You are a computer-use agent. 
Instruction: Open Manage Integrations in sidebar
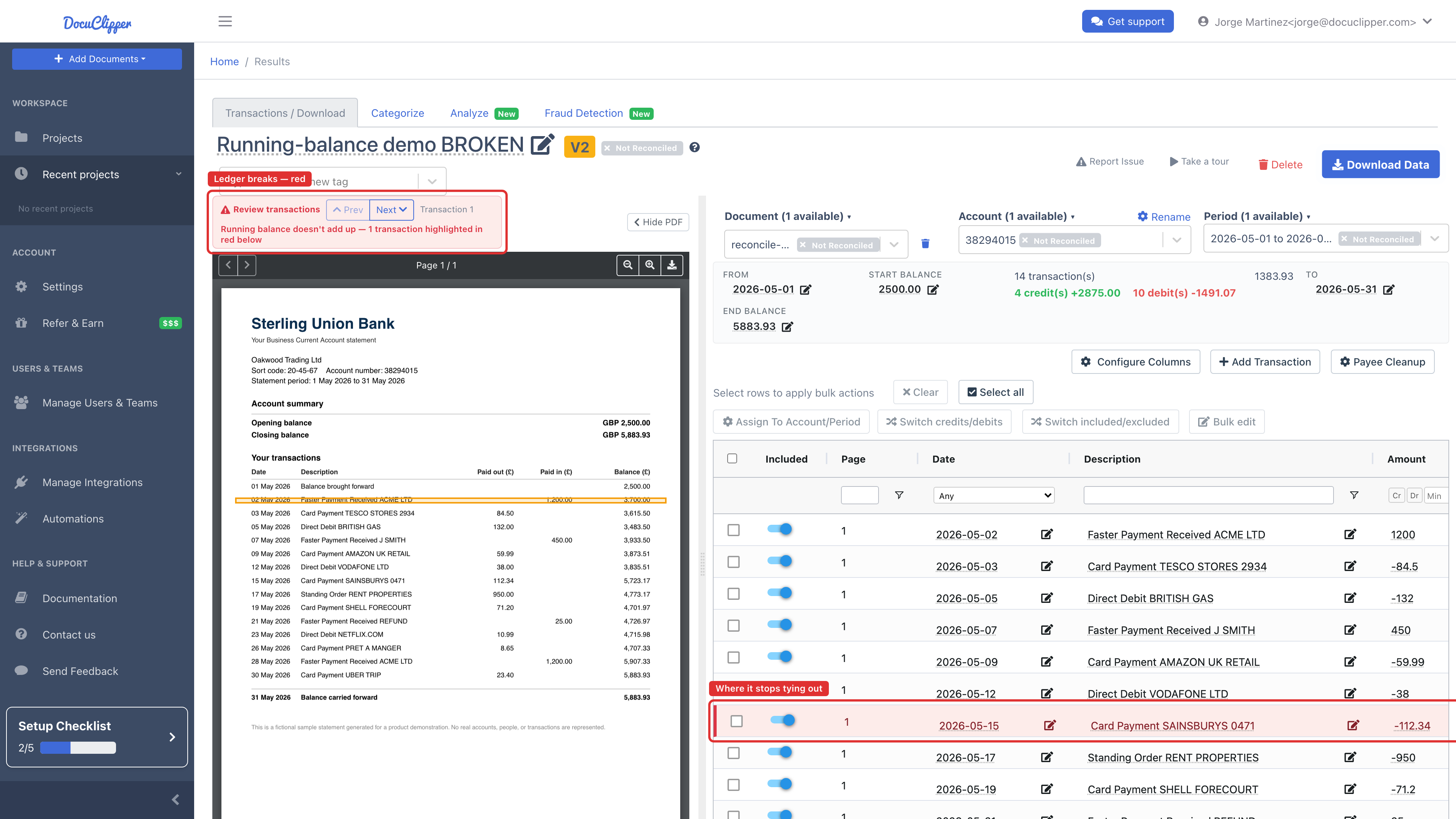click(x=92, y=482)
